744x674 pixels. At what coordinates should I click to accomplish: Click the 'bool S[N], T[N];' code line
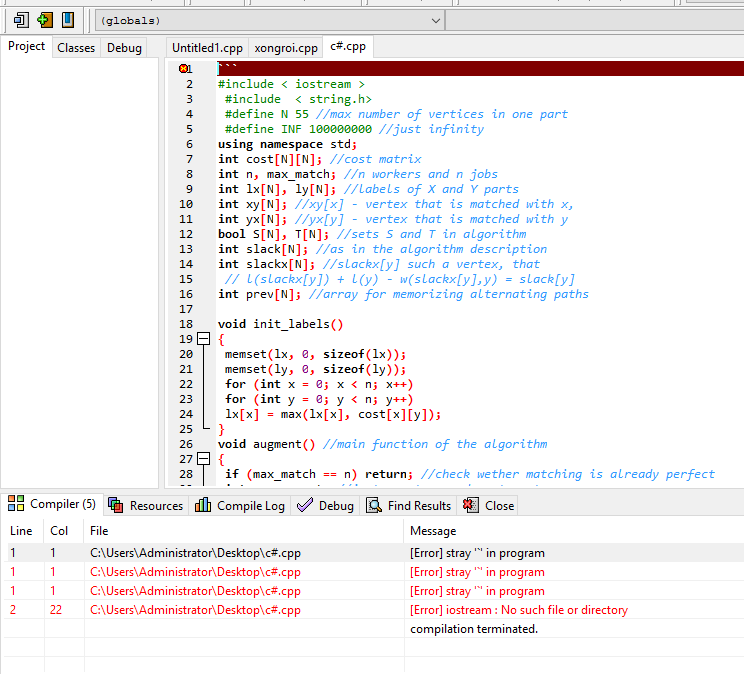coord(273,234)
